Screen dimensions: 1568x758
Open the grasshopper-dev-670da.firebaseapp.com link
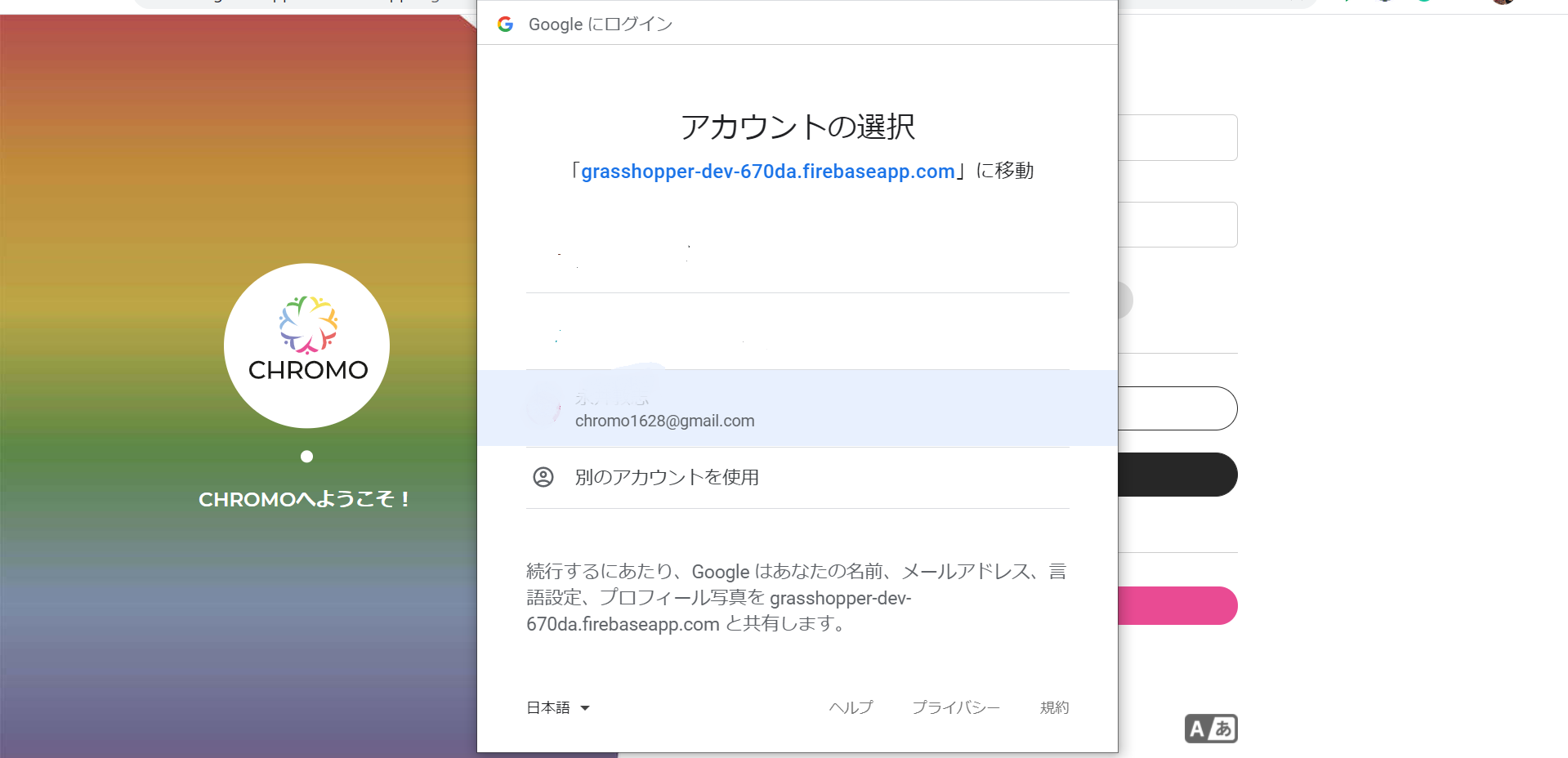768,171
